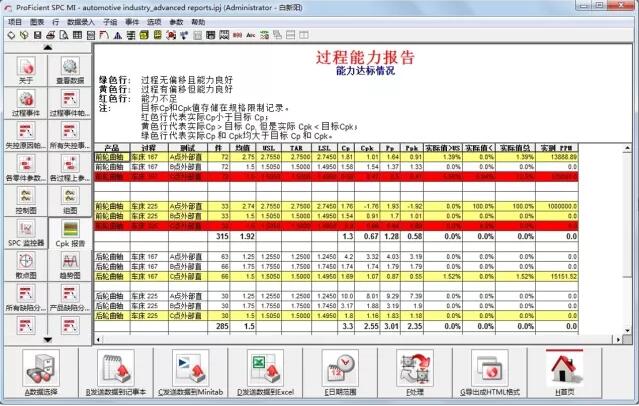
Task: Click the 产品 column header
Action: click(x=112, y=148)
